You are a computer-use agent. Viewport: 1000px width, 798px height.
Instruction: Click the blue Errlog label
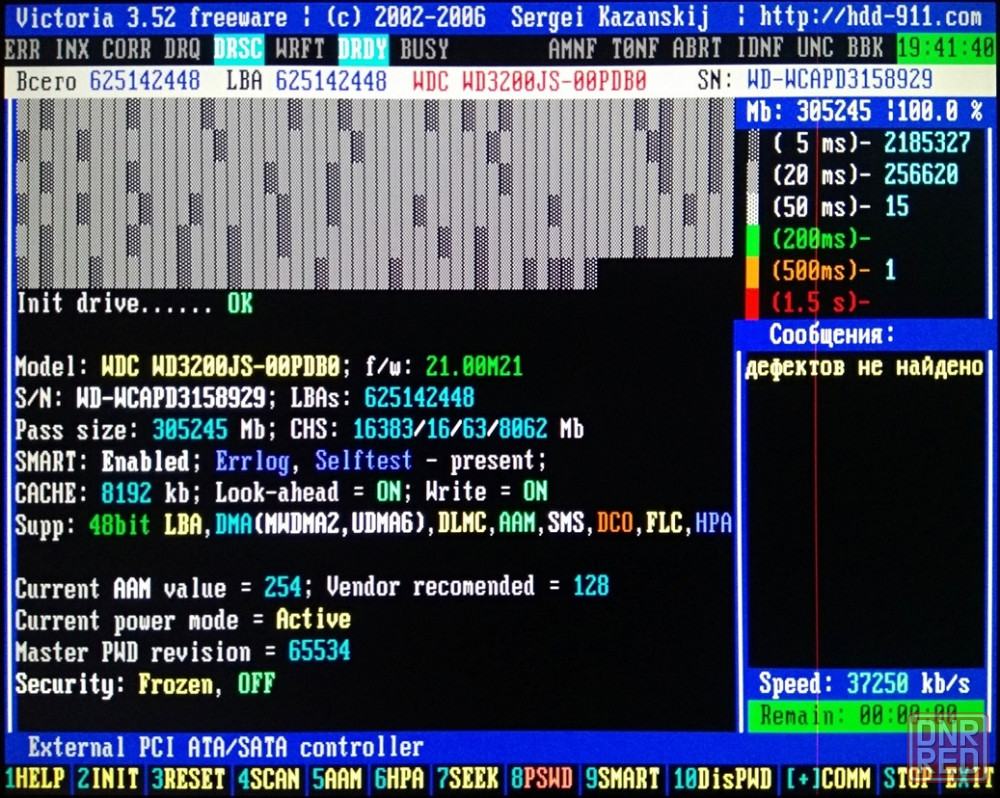click(x=252, y=461)
